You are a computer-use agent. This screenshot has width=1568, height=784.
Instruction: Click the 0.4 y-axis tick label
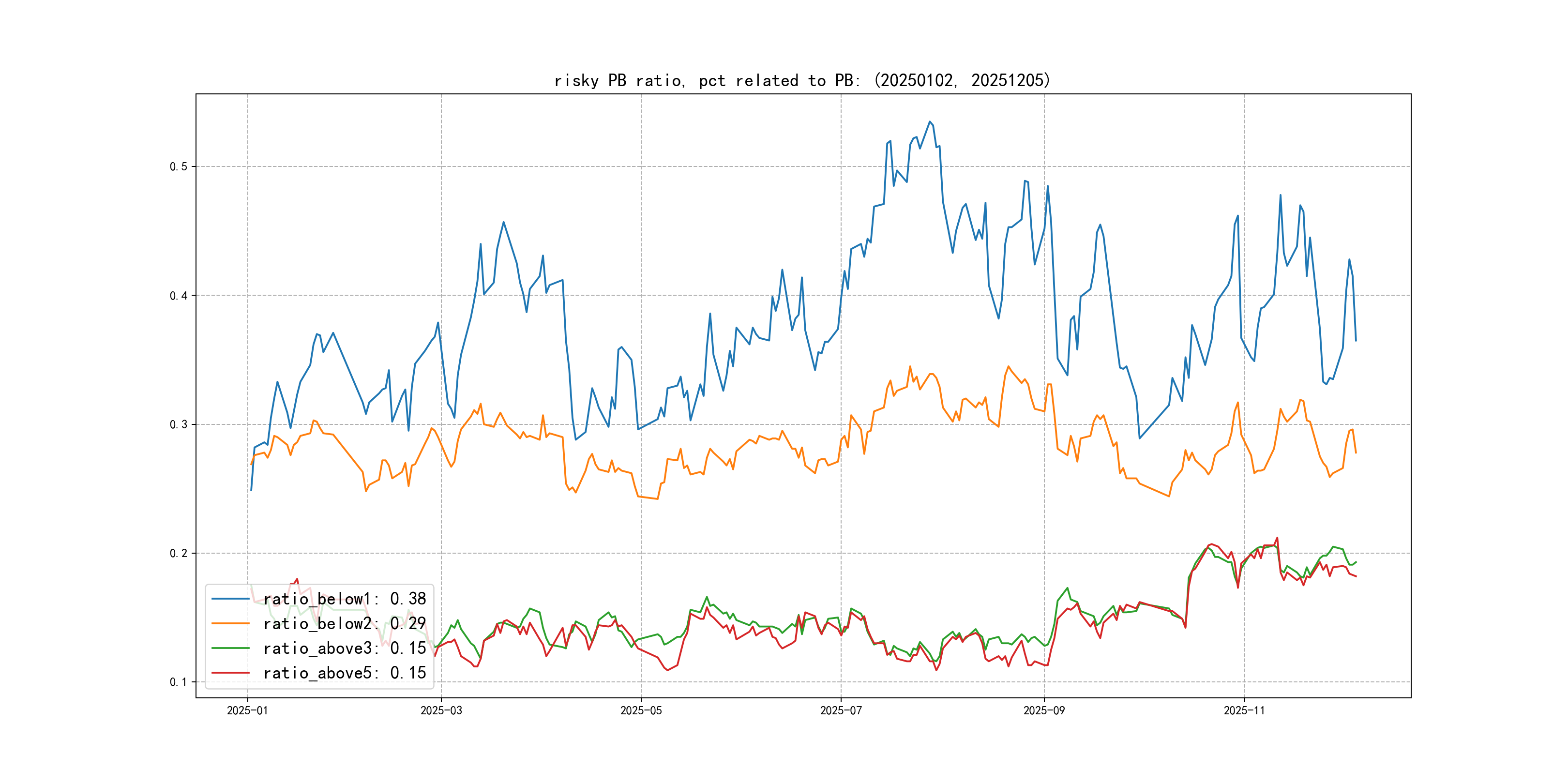click(179, 296)
